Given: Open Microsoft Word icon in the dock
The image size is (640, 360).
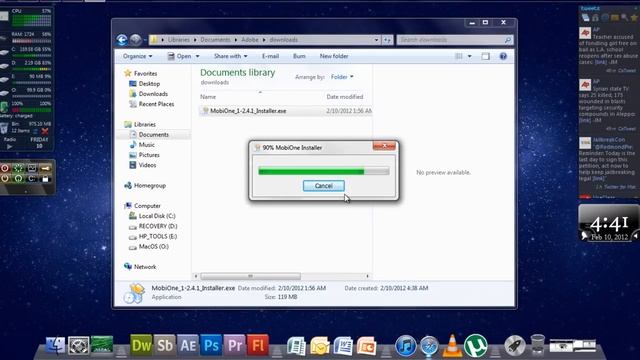Looking at the screenshot, I should pos(343,346).
